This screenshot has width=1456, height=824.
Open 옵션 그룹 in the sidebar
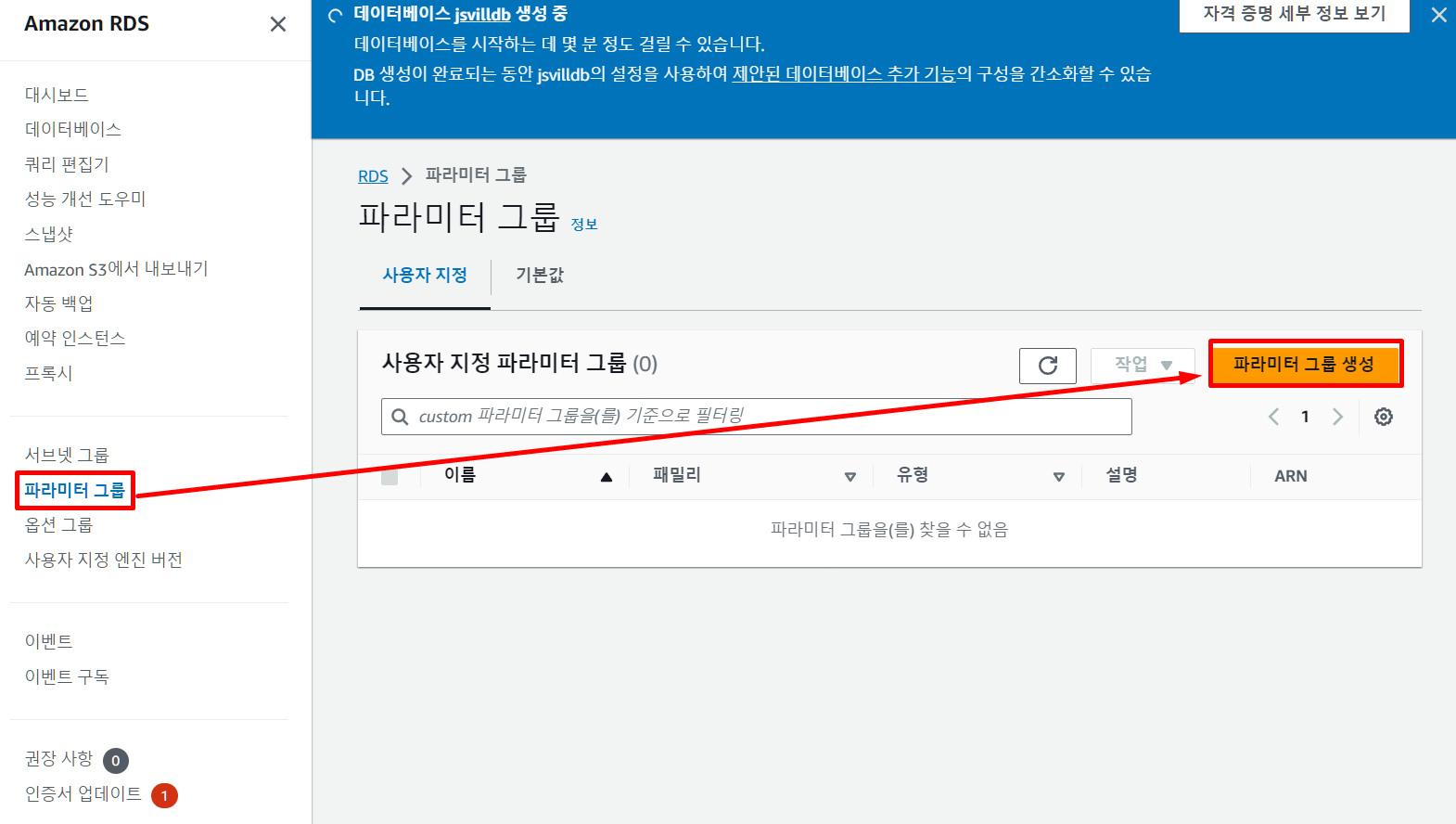click(58, 525)
